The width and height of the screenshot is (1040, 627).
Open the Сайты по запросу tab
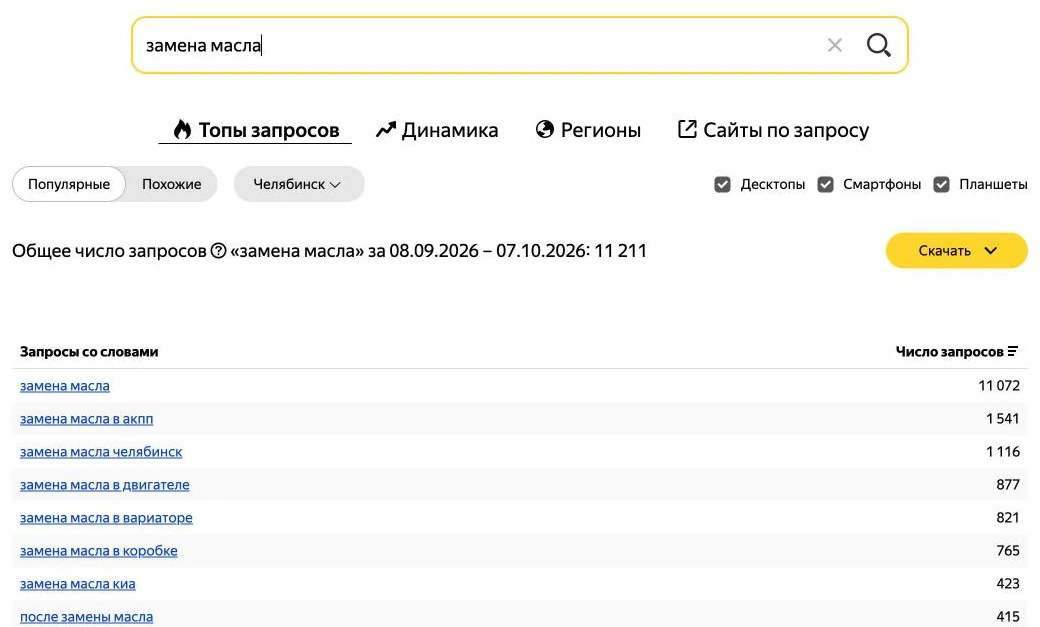coord(773,130)
